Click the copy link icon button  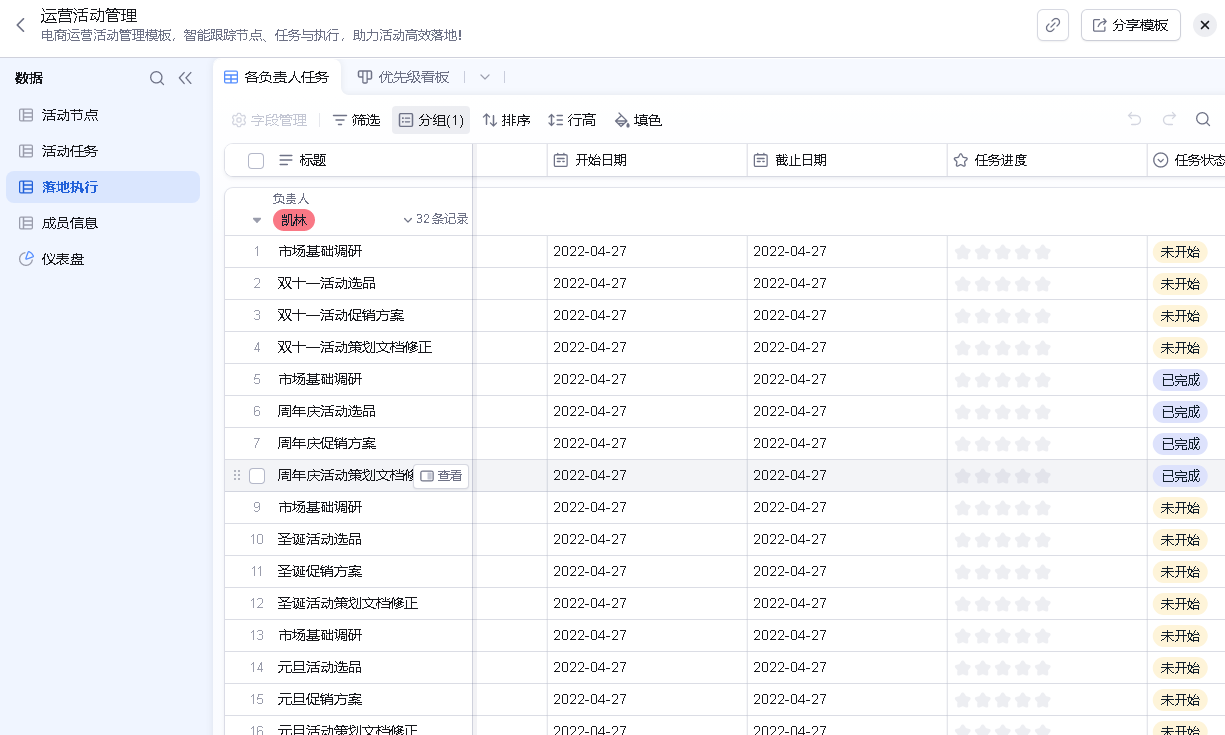click(1052, 25)
